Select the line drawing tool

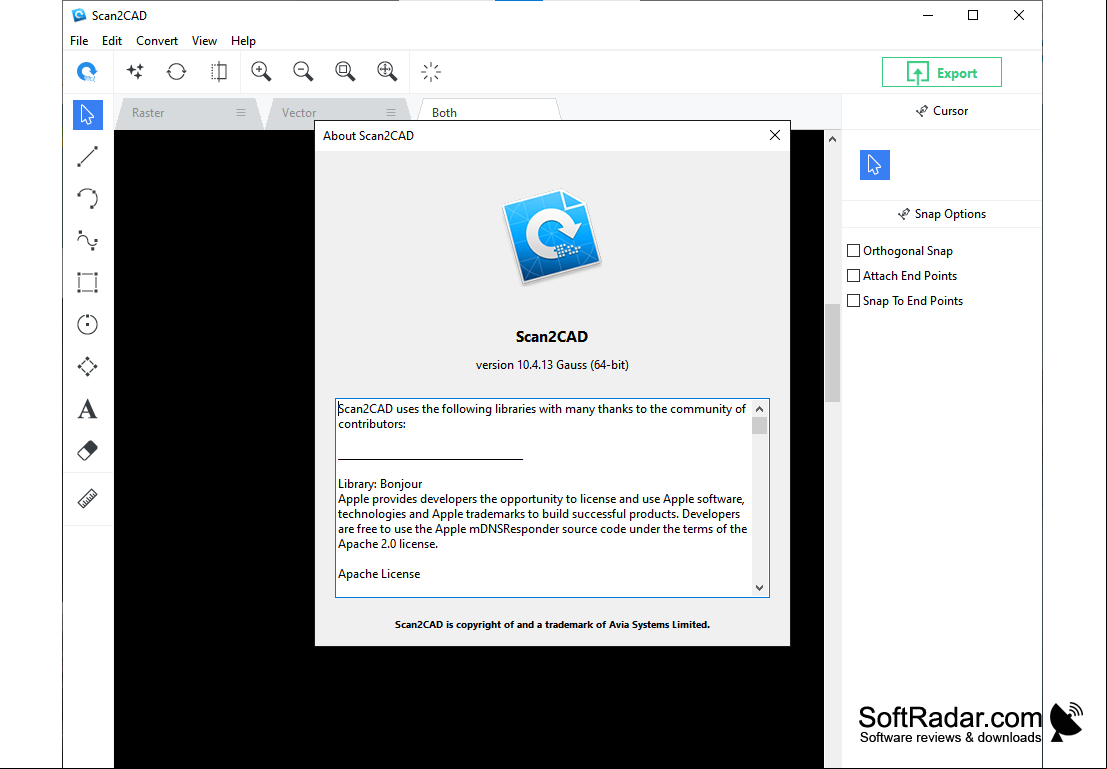pos(88,157)
